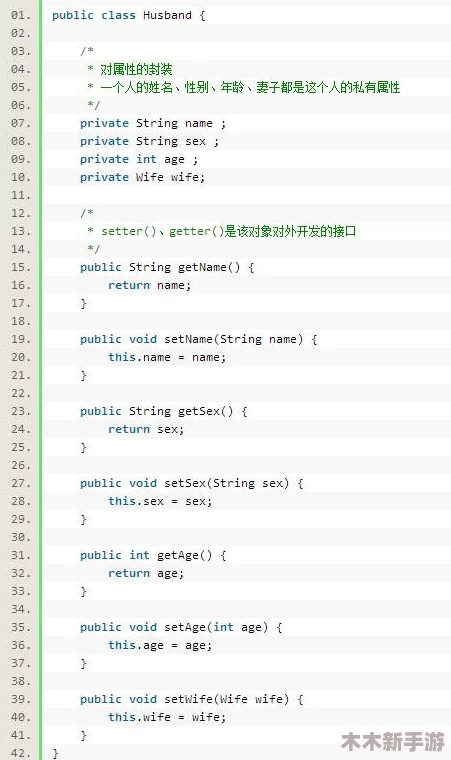Click 'private String name ;' field line
Viewport: 451px width, 760px height.
click(153, 124)
